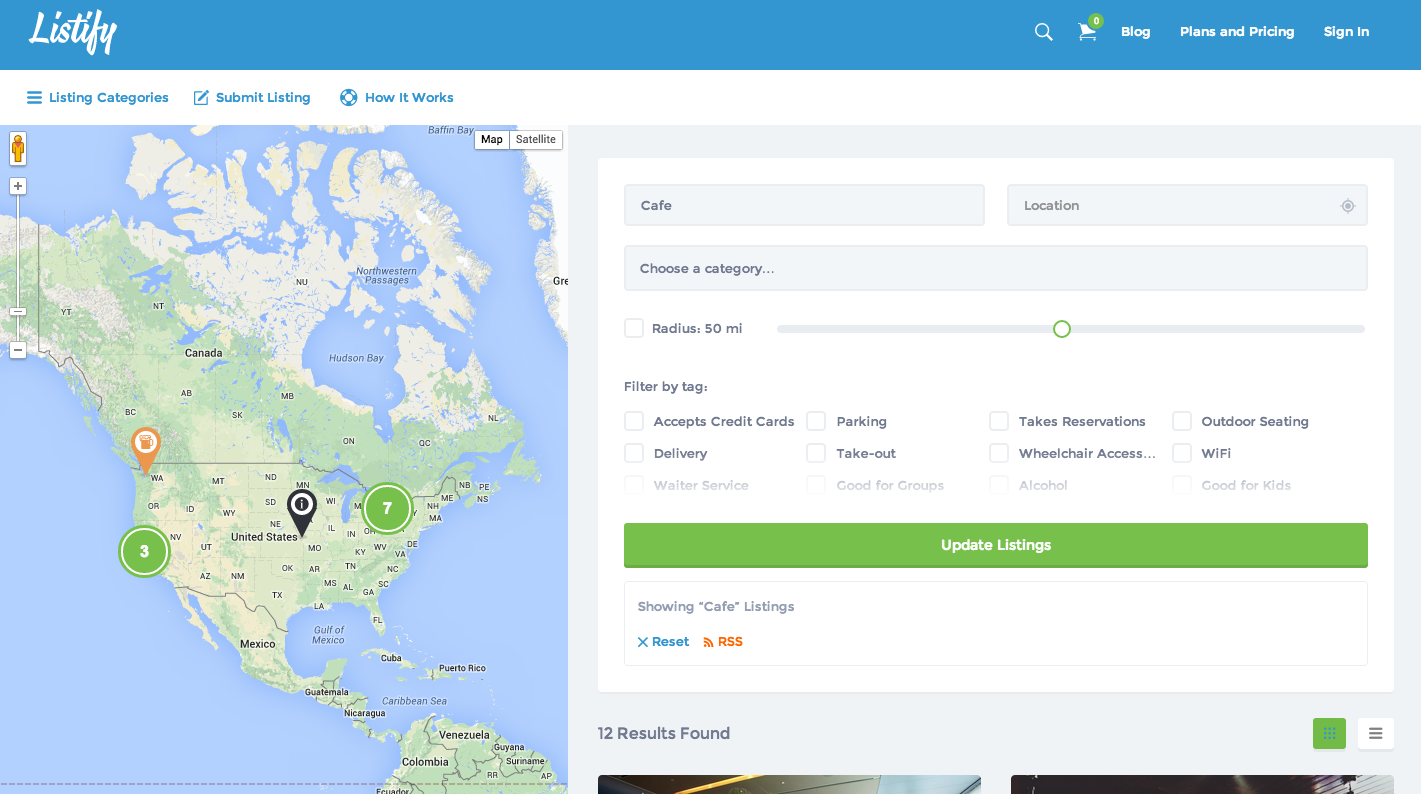
Task: Expand the Listing Categories menu
Action: [x=97, y=97]
